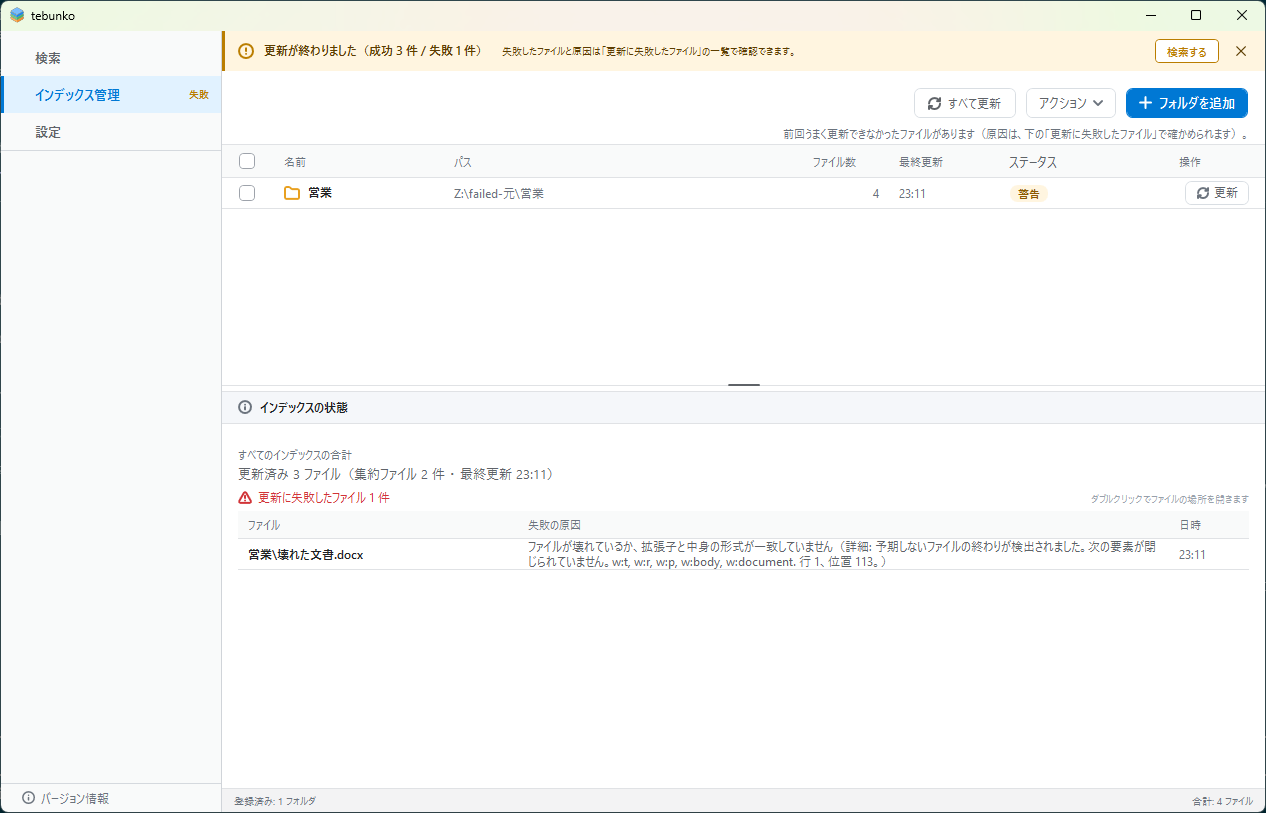
Task: Sort by the 最終更新 column header
Action: click(921, 162)
